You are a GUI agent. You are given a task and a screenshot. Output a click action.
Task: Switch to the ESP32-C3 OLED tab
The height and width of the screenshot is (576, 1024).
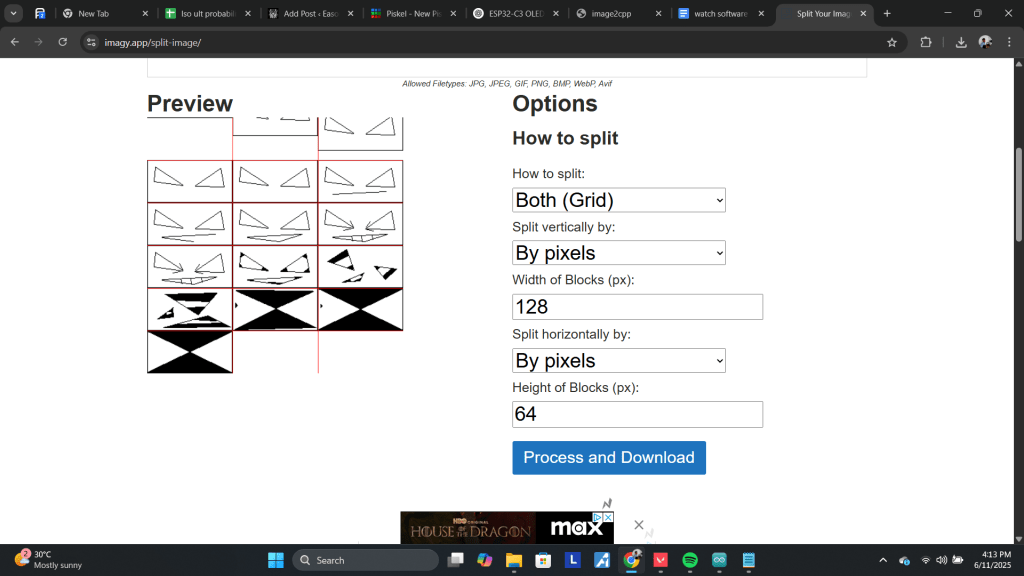pyautogui.click(x=515, y=14)
